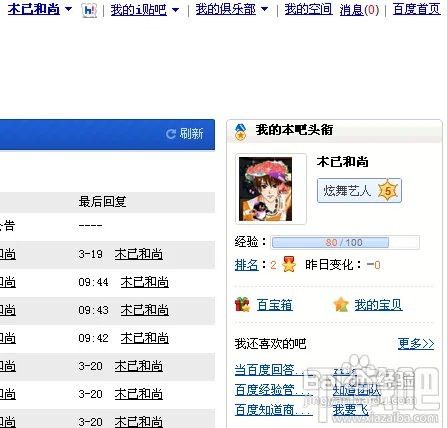Open last-reply author 木已和尚 in 09:44 row
447x428 pixels.
pyautogui.click(x=145, y=282)
